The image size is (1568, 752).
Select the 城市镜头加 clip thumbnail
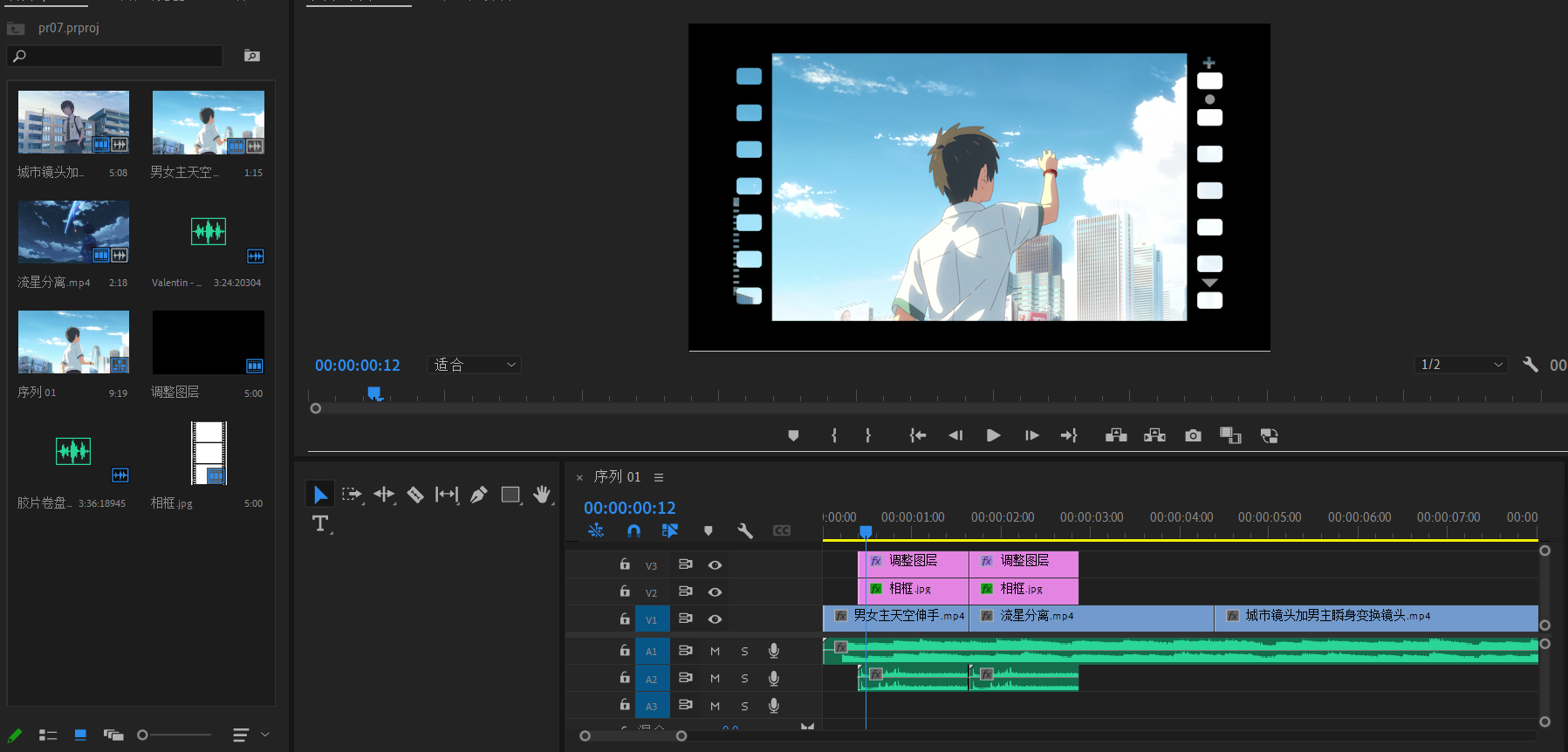(x=73, y=122)
